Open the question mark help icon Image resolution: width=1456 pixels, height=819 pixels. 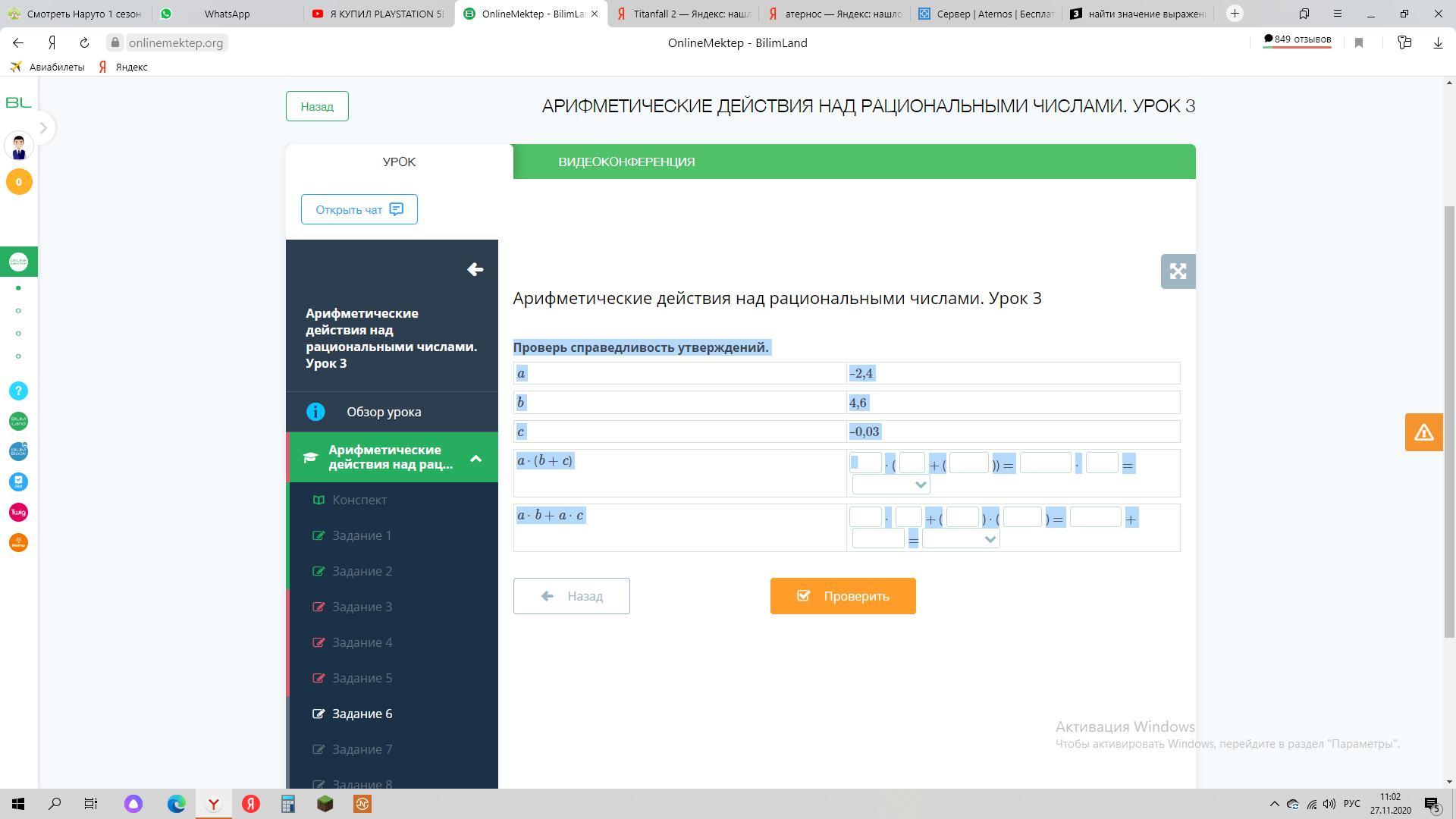coord(19,391)
